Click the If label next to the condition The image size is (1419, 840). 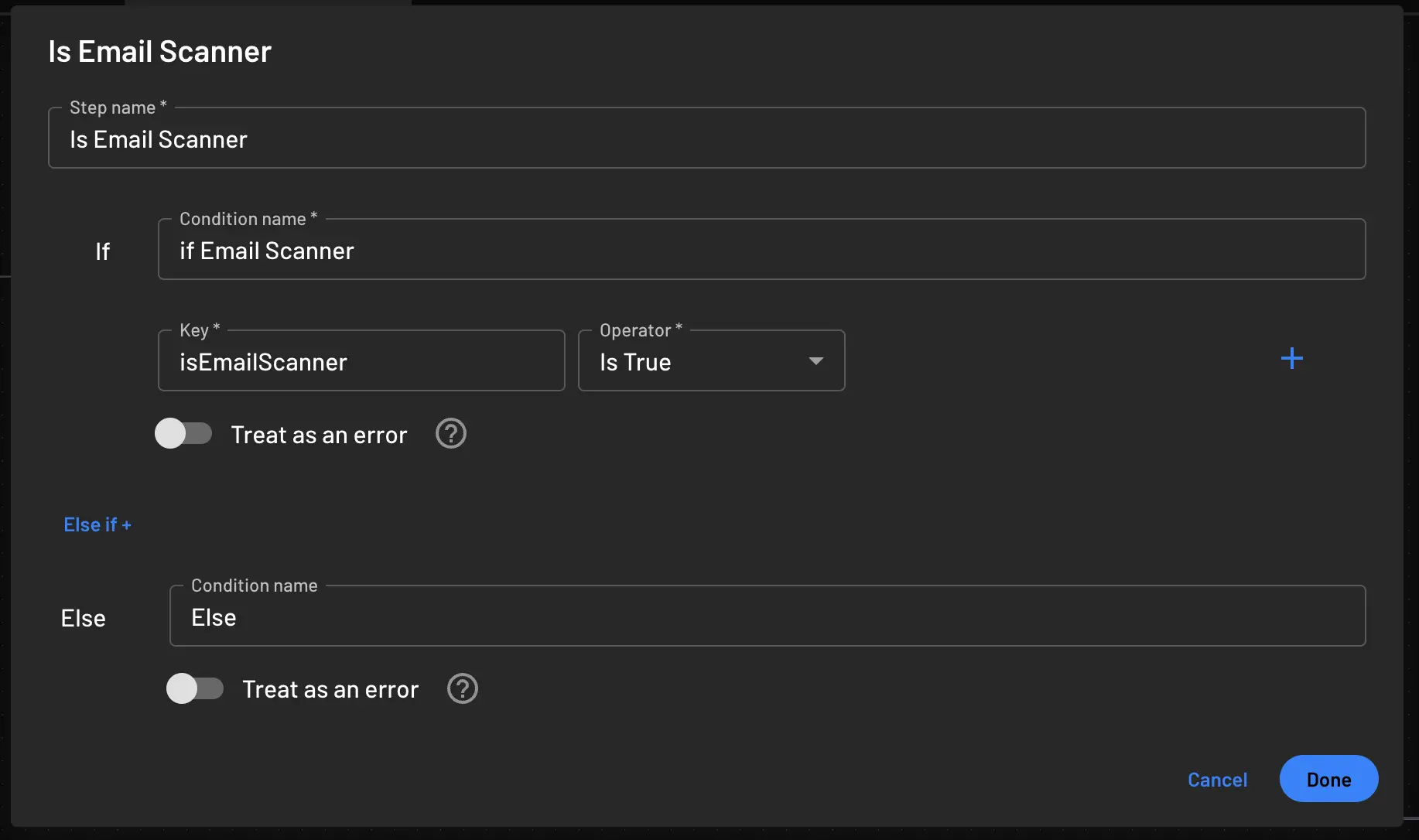(x=104, y=251)
